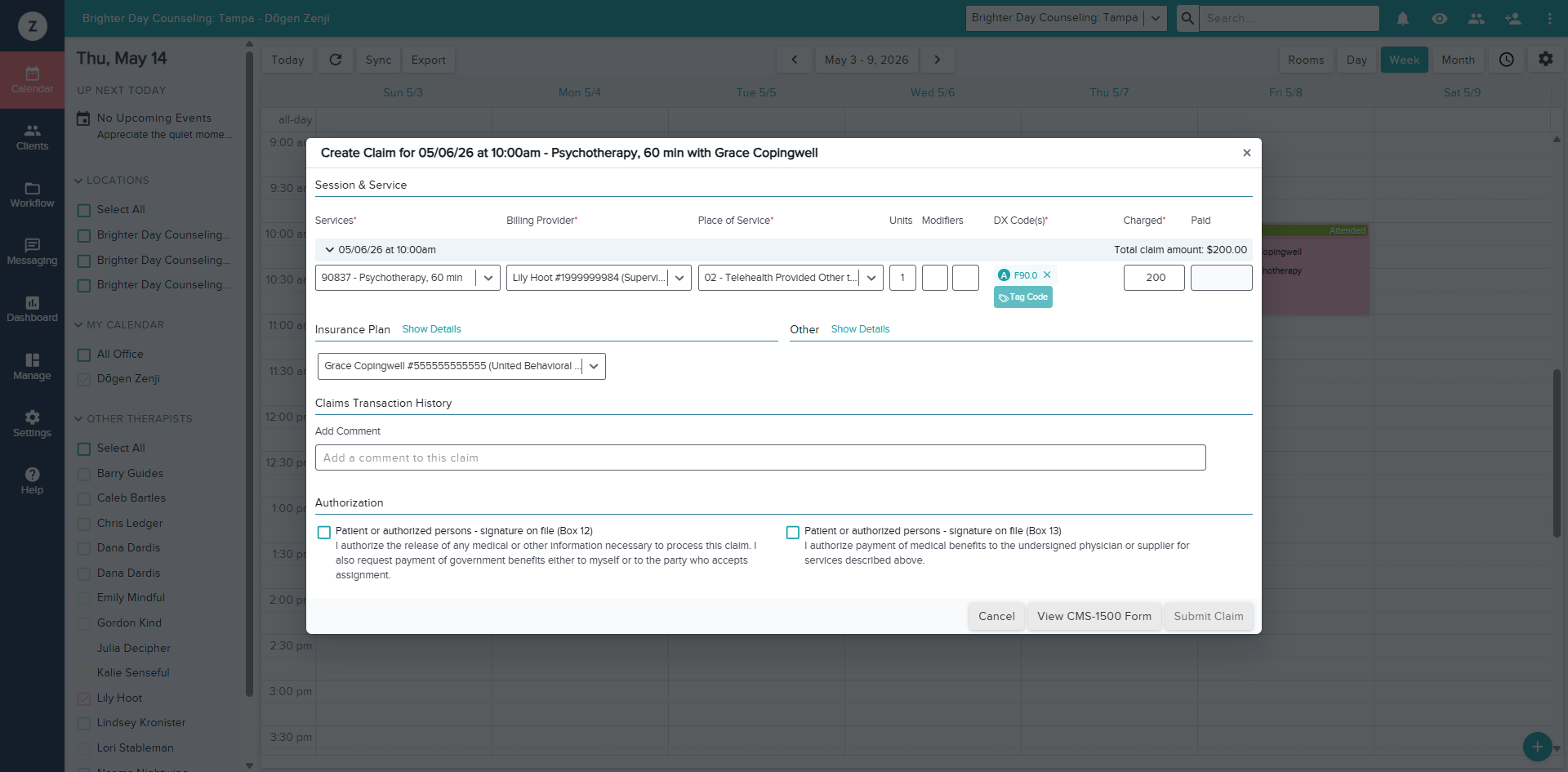Click the add person icon in top bar
This screenshot has height=772, width=1568.
click(x=1512, y=18)
